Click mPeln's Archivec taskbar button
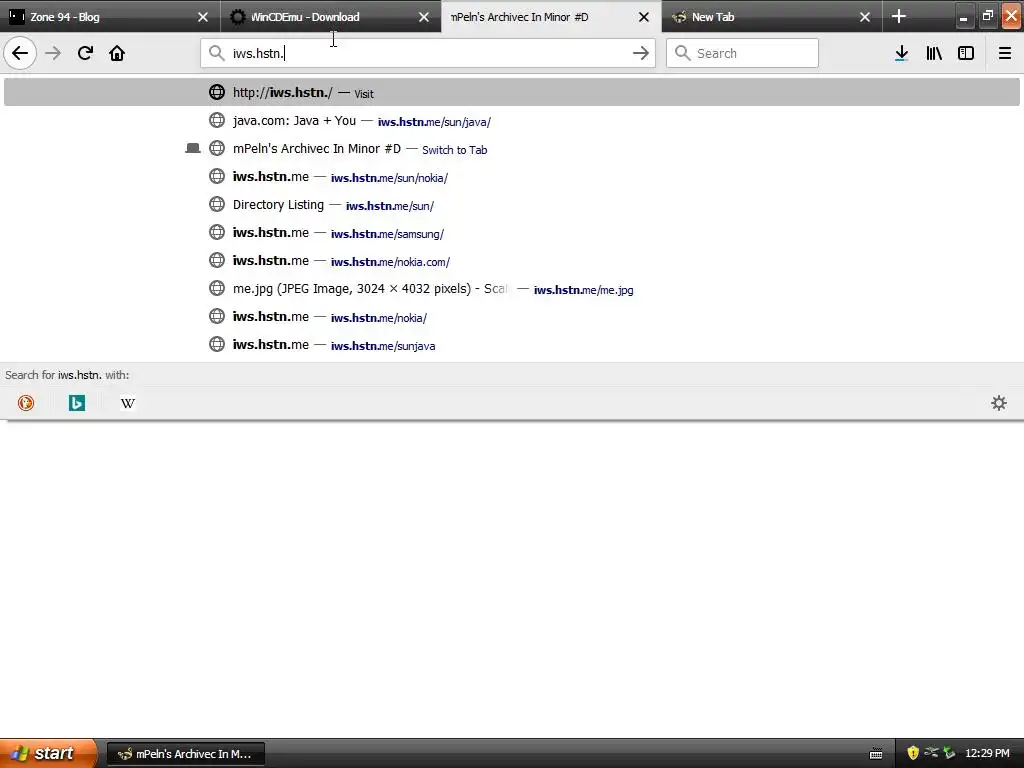This screenshot has width=1024, height=768. click(185, 754)
